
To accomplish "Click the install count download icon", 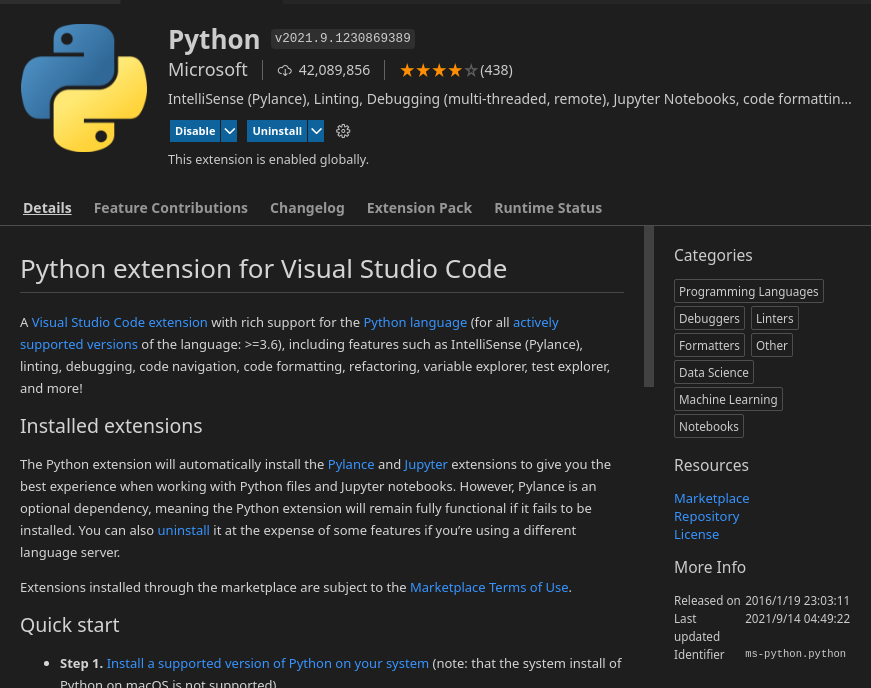I will coord(285,70).
